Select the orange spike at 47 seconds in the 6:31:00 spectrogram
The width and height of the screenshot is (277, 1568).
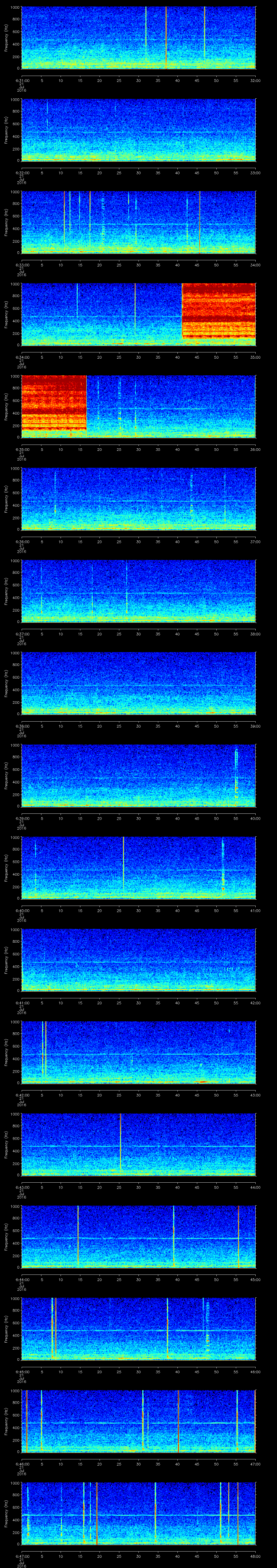click(205, 34)
